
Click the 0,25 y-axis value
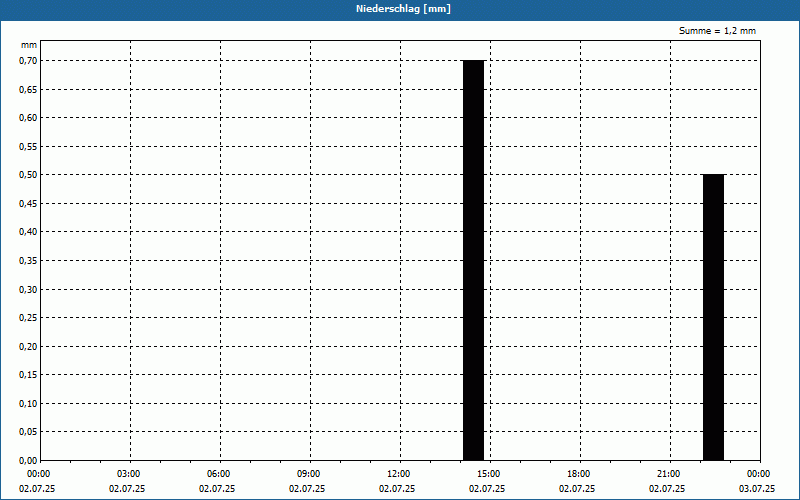point(29,318)
